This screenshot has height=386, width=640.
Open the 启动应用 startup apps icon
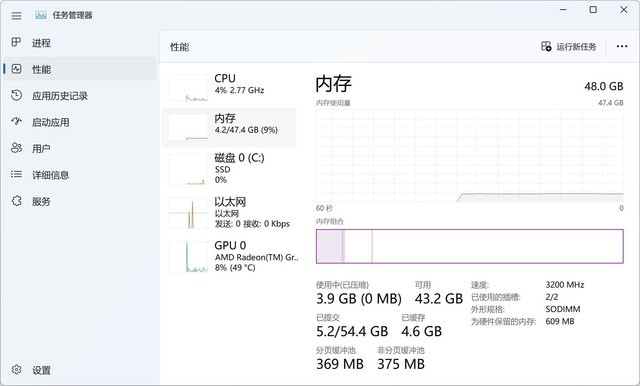point(16,122)
